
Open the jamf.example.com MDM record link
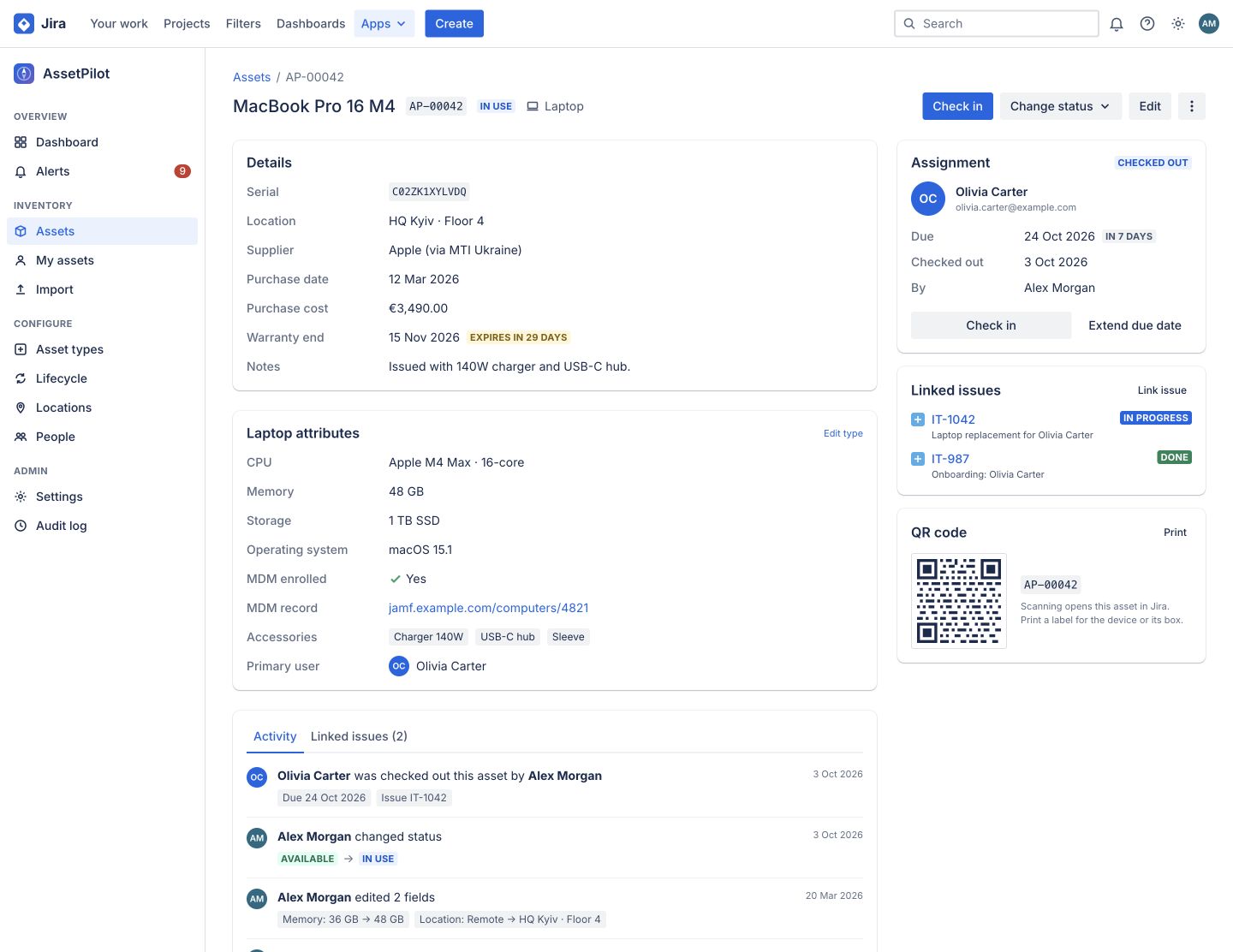click(488, 608)
